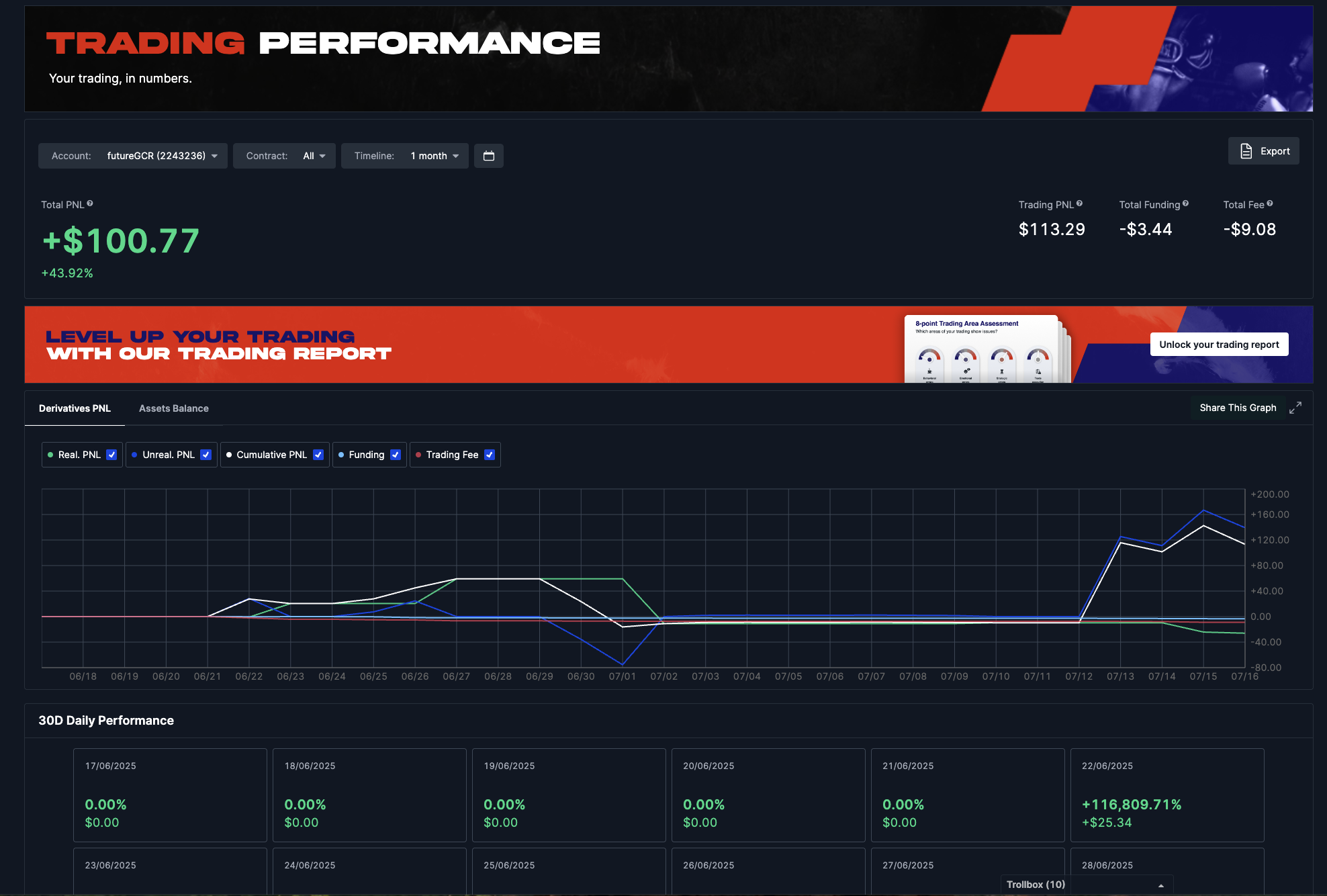This screenshot has width=1327, height=896.
Task: Uncheck the Real. PNL checkbox
Action: click(111, 455)
